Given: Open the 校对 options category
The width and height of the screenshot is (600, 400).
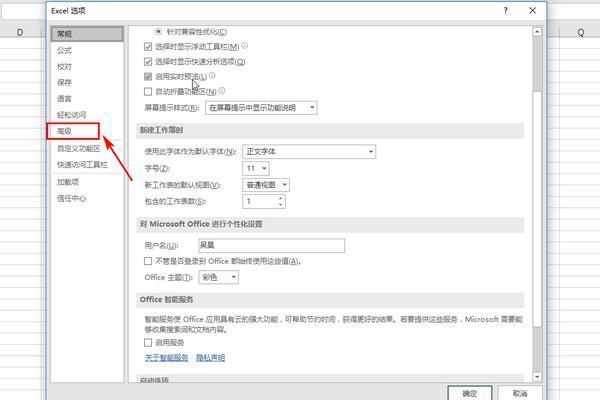Looking at the screenshot, I should click(64, 67).
